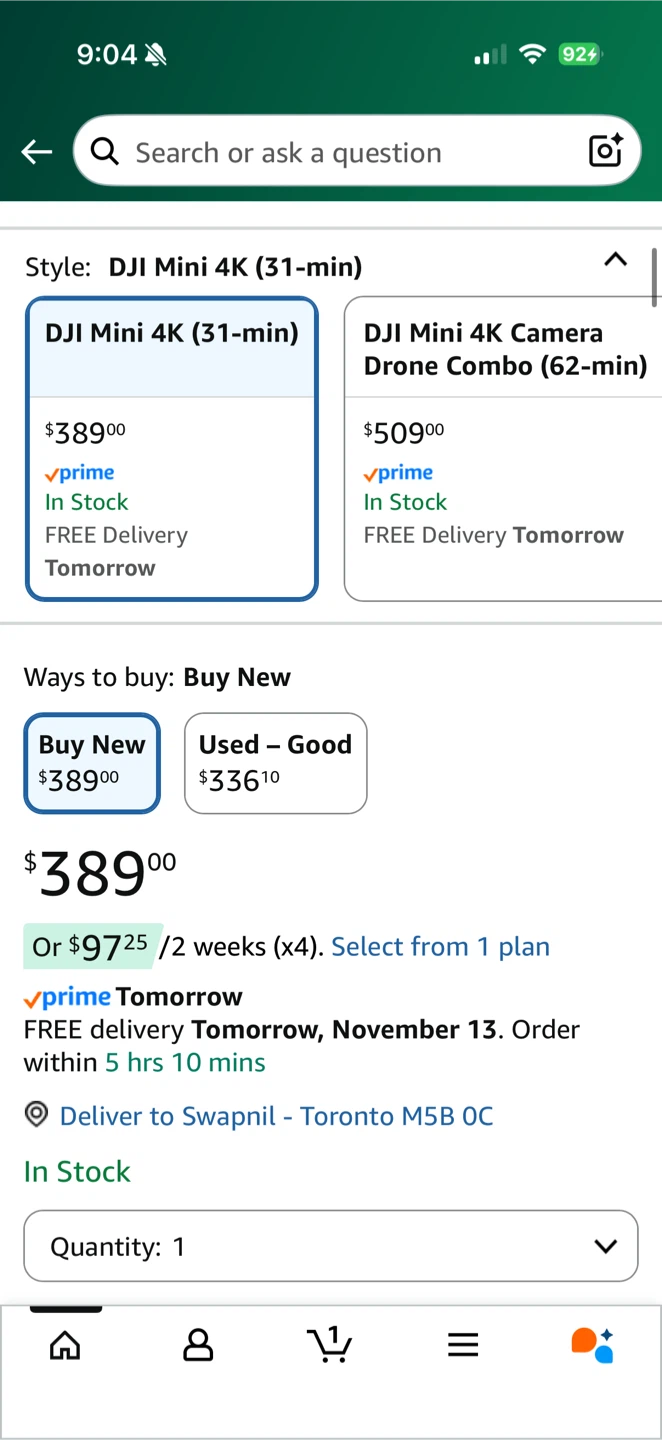The height and width of the screenshot is (1440, 662).
Task: Open the account profile icon
Action: 198,1345
